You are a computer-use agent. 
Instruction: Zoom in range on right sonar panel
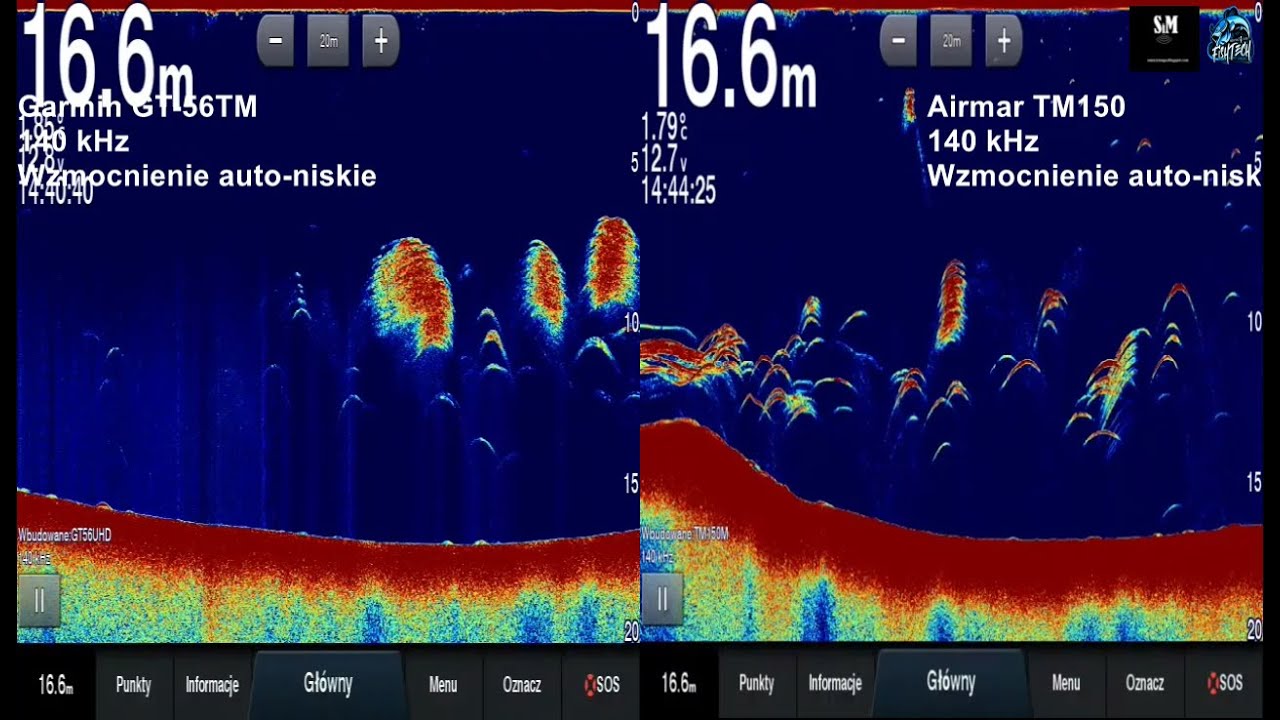[1004, 41]
